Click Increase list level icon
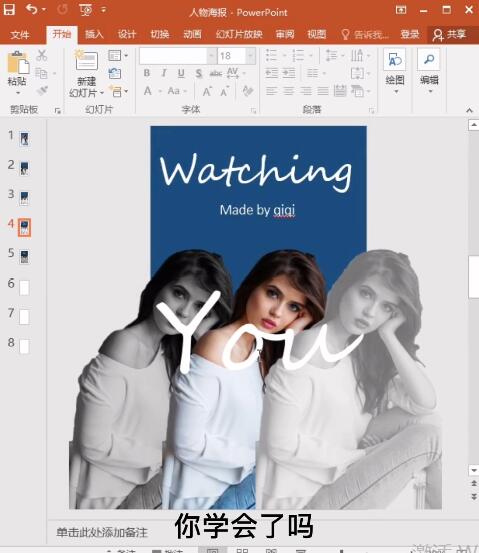Viewport: 479px width, 553px height. point(289,73)
